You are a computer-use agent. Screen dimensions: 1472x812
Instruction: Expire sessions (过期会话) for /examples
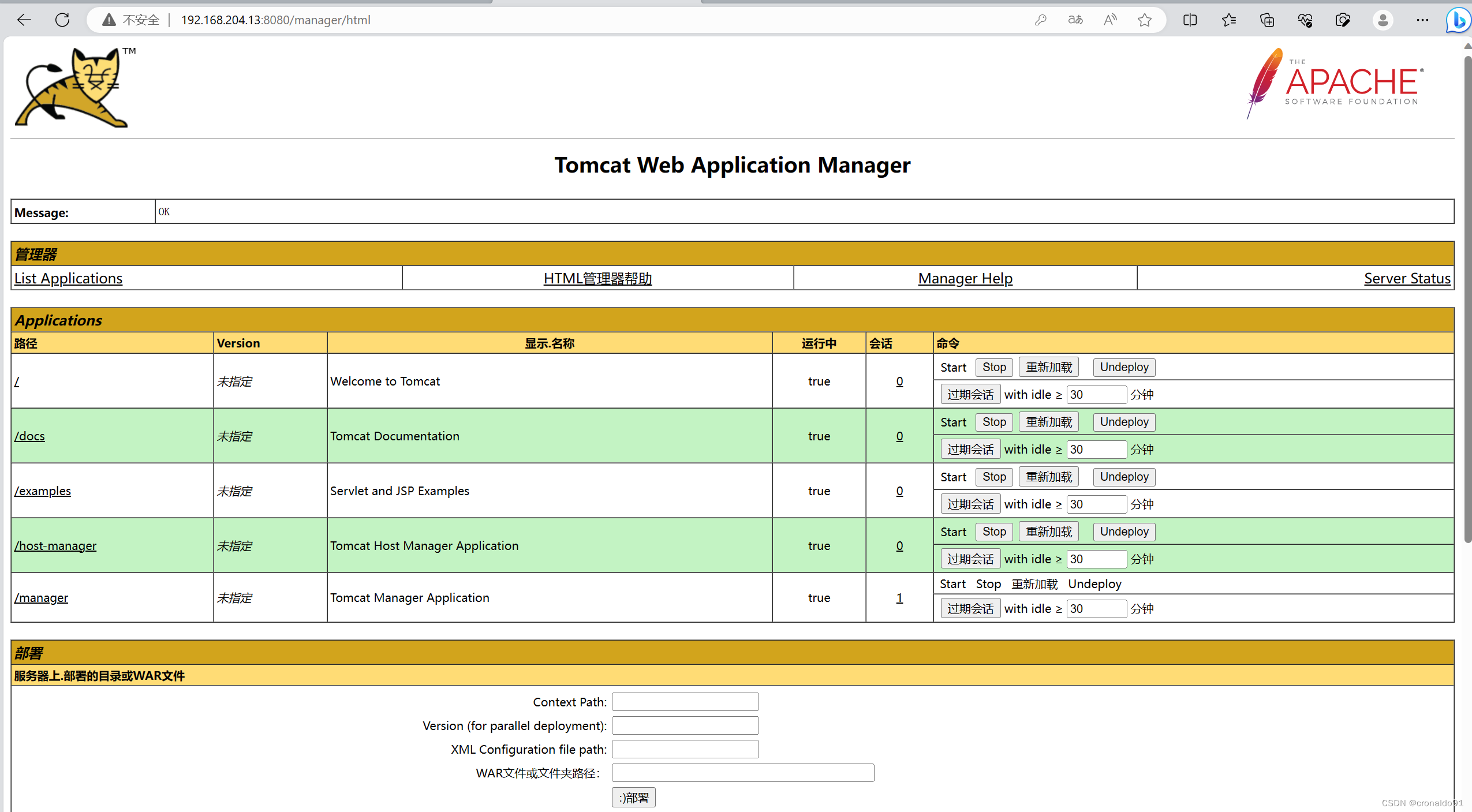click(970, 504)
